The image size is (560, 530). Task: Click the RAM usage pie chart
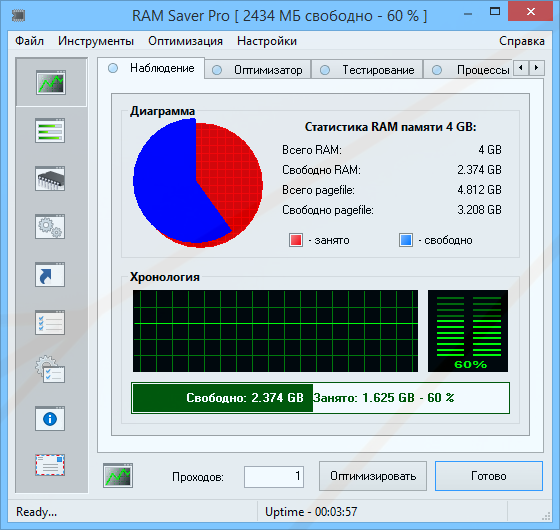click(198, 183)
